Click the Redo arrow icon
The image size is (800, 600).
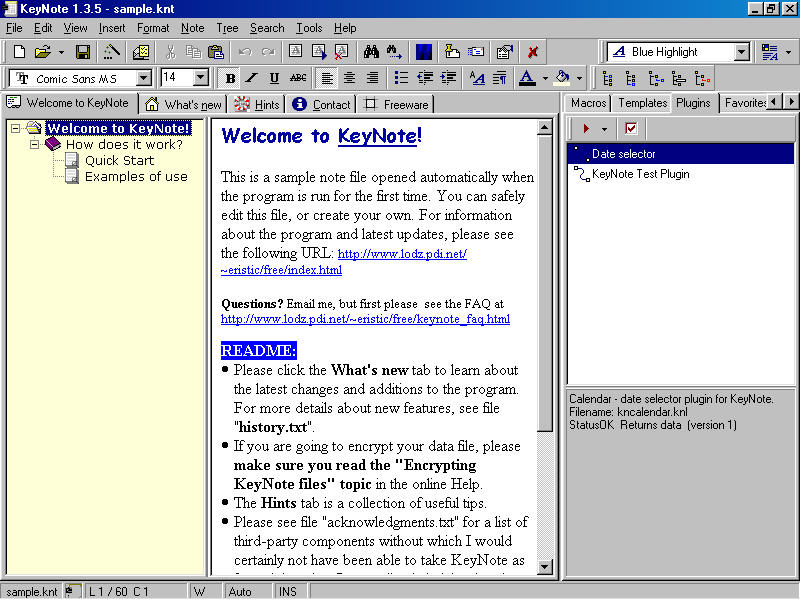(x=268, y=52)
